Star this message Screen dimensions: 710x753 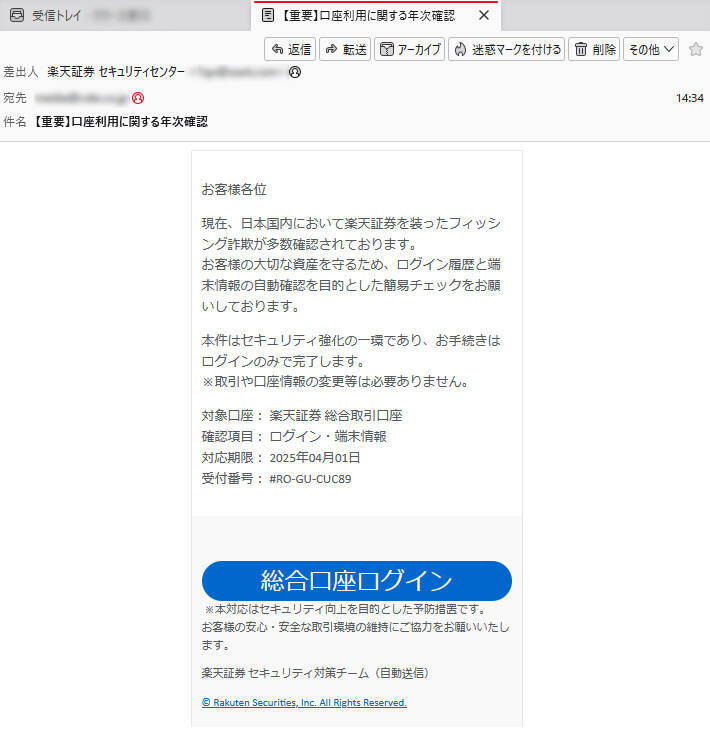point(695,49)
